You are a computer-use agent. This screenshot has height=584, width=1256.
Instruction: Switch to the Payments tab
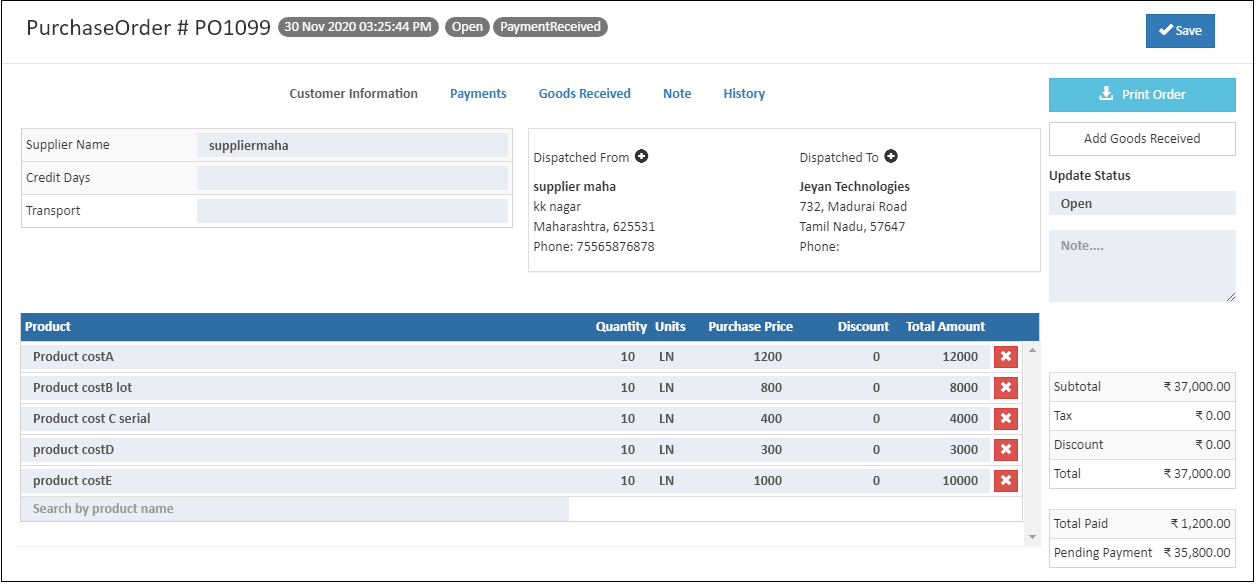coord(478,93)
